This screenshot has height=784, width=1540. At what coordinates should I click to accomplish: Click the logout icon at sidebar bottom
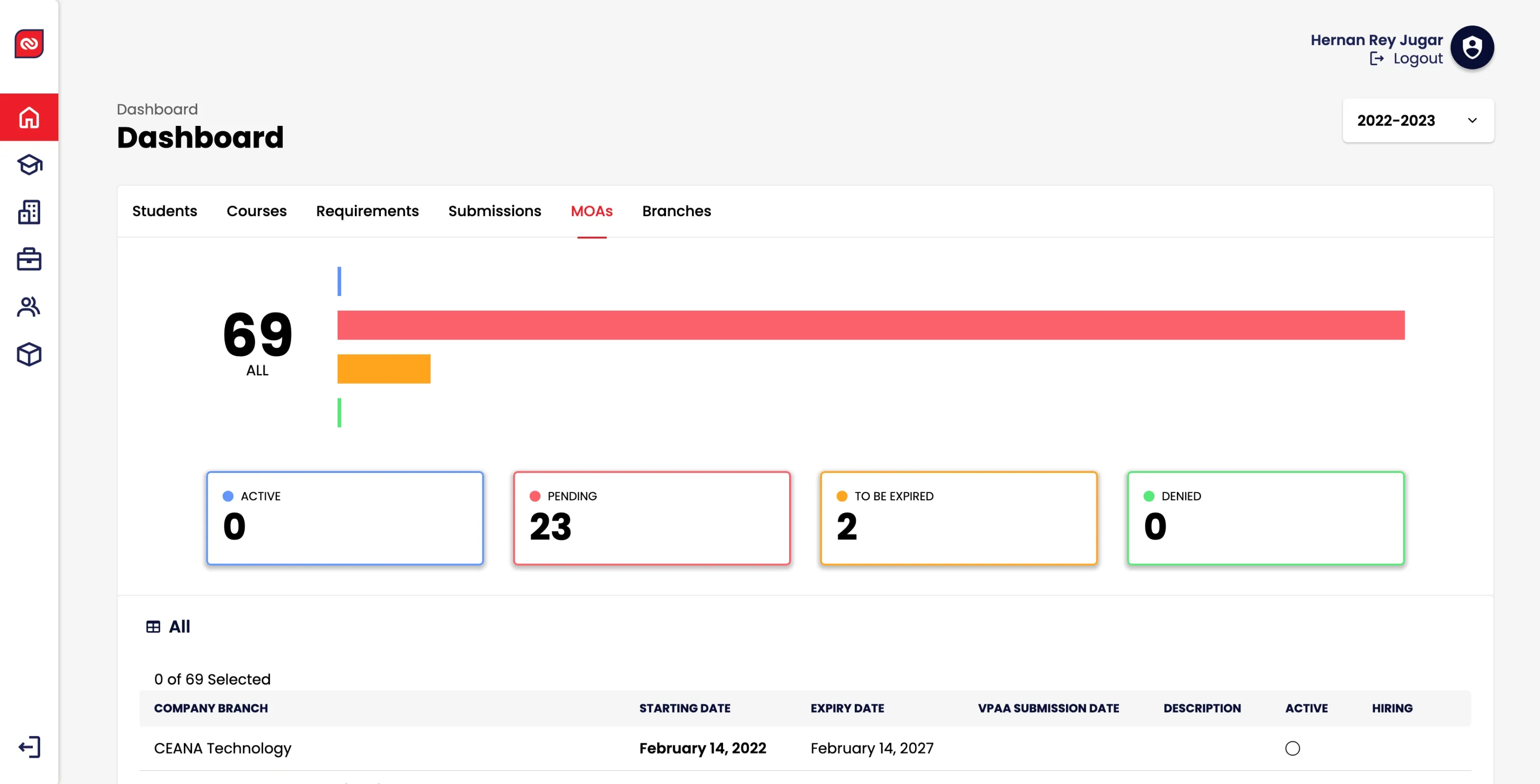[x=29, y=746]
